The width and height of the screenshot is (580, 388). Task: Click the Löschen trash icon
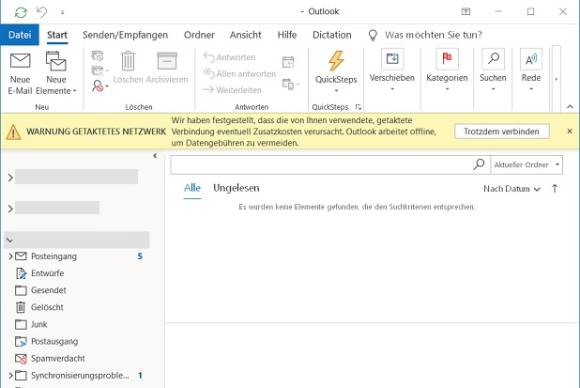point(128,67)
